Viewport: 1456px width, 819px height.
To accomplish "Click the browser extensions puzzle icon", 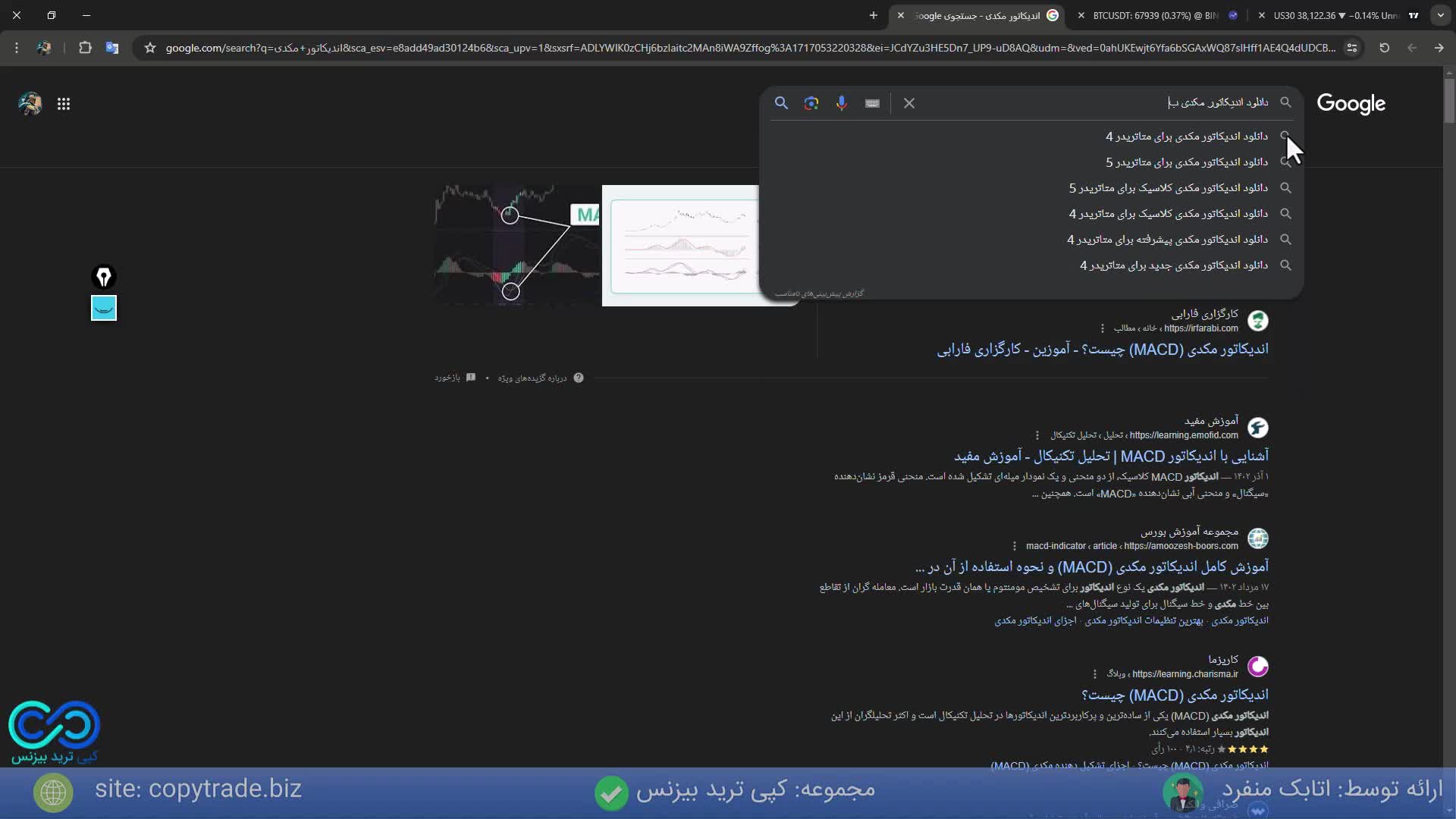I will click(x=85, y=48).
